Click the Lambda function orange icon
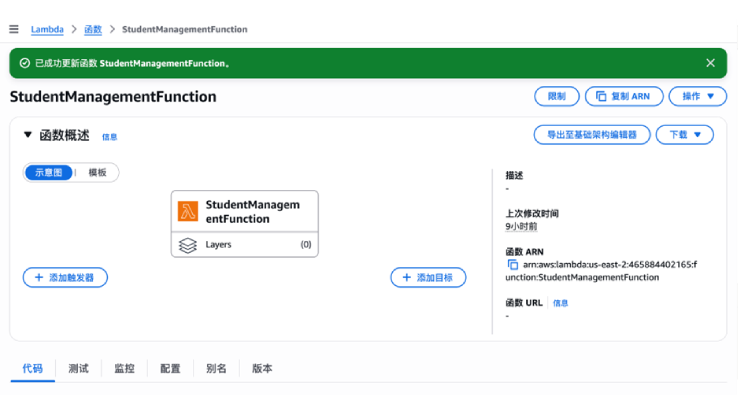 187,211
